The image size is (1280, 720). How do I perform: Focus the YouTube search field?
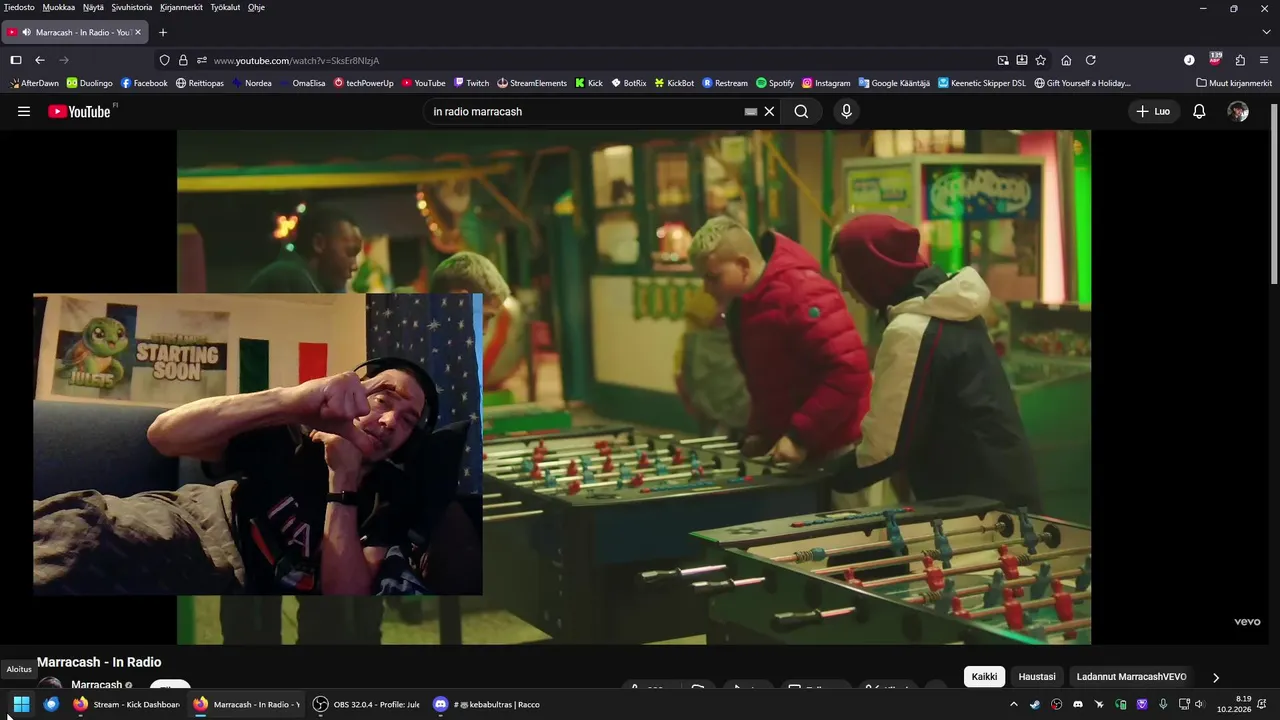click(585, 112)
